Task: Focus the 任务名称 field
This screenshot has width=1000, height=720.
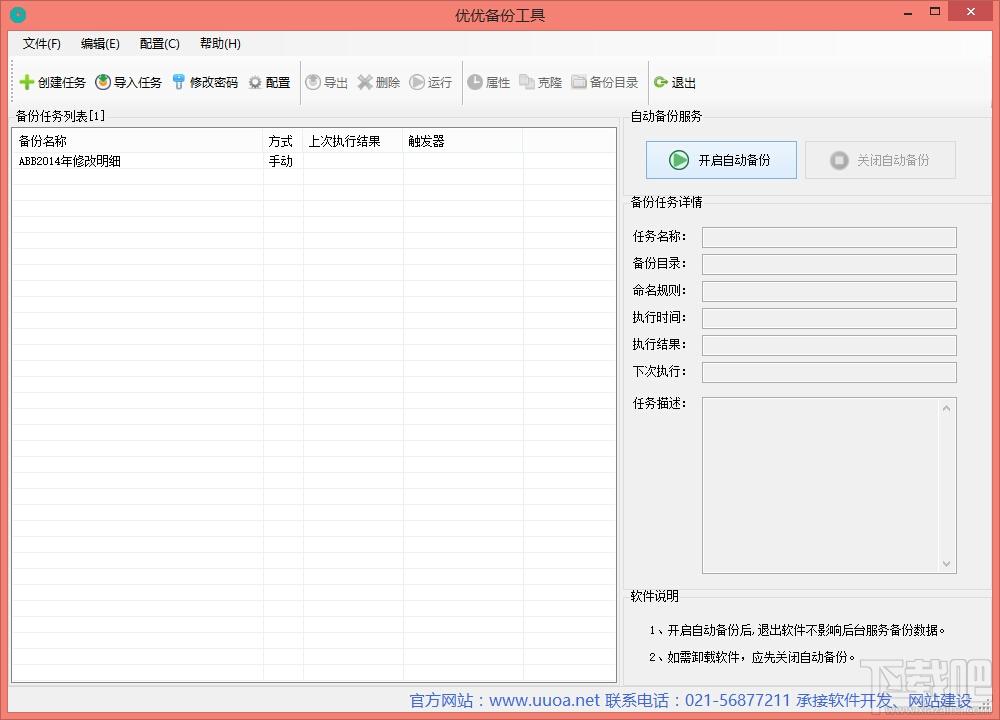Action: coord(829,237)
